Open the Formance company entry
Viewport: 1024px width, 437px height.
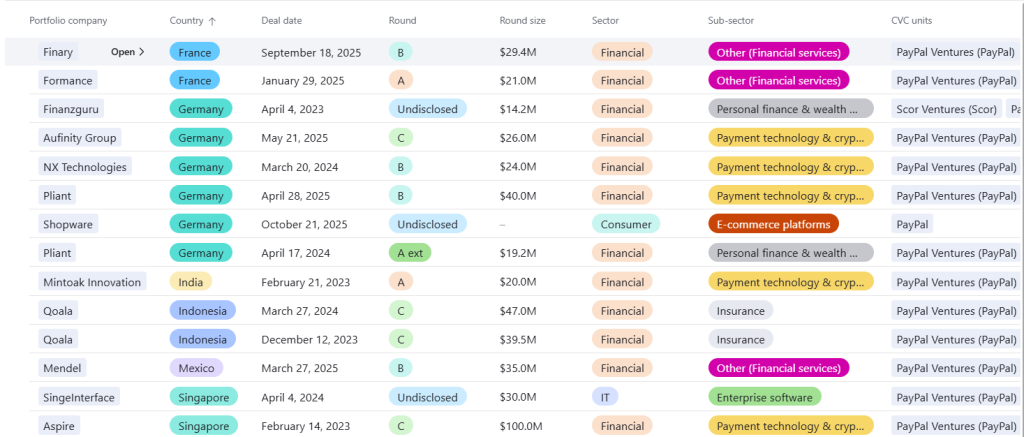(x=67, y=81)
